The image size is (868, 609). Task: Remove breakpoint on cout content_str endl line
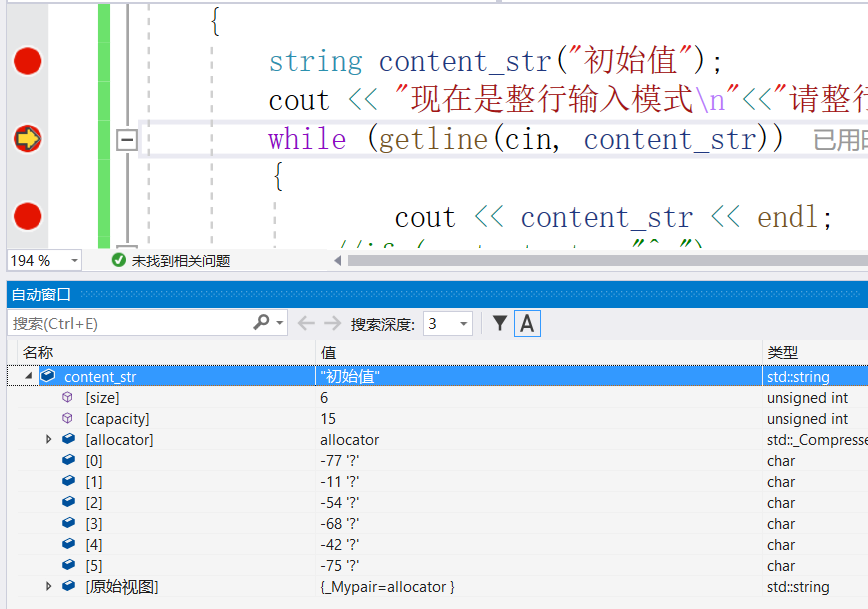27,216
